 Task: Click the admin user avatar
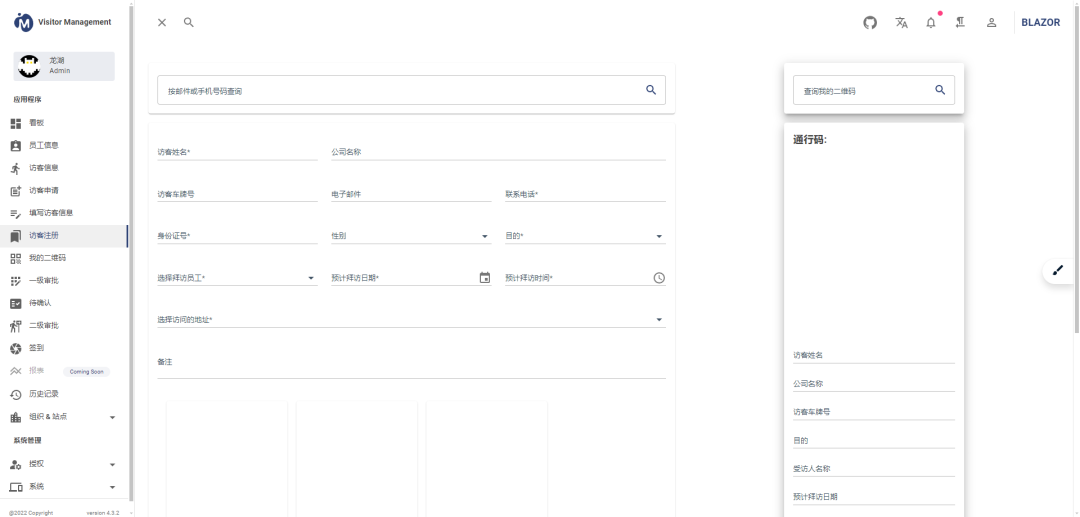(x=29, y=67)
